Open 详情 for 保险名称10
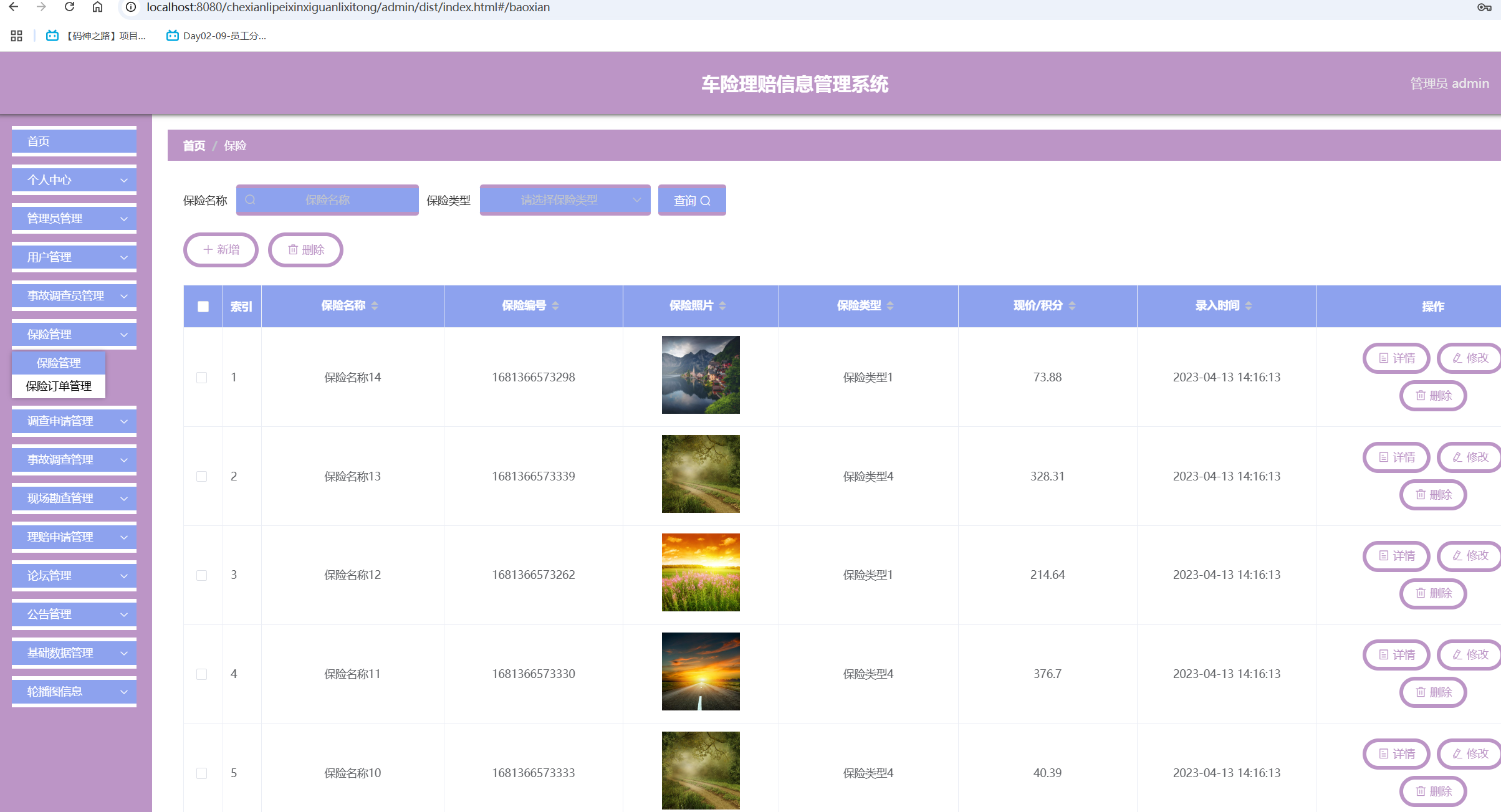 click(x=1396, y=754)
